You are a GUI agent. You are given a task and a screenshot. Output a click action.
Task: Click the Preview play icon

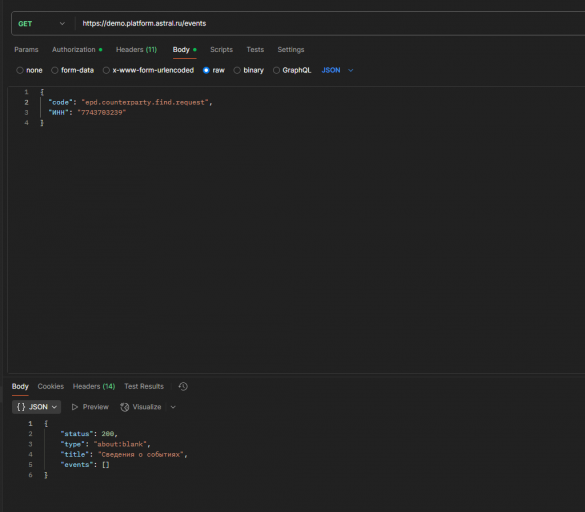pos(75,407)
